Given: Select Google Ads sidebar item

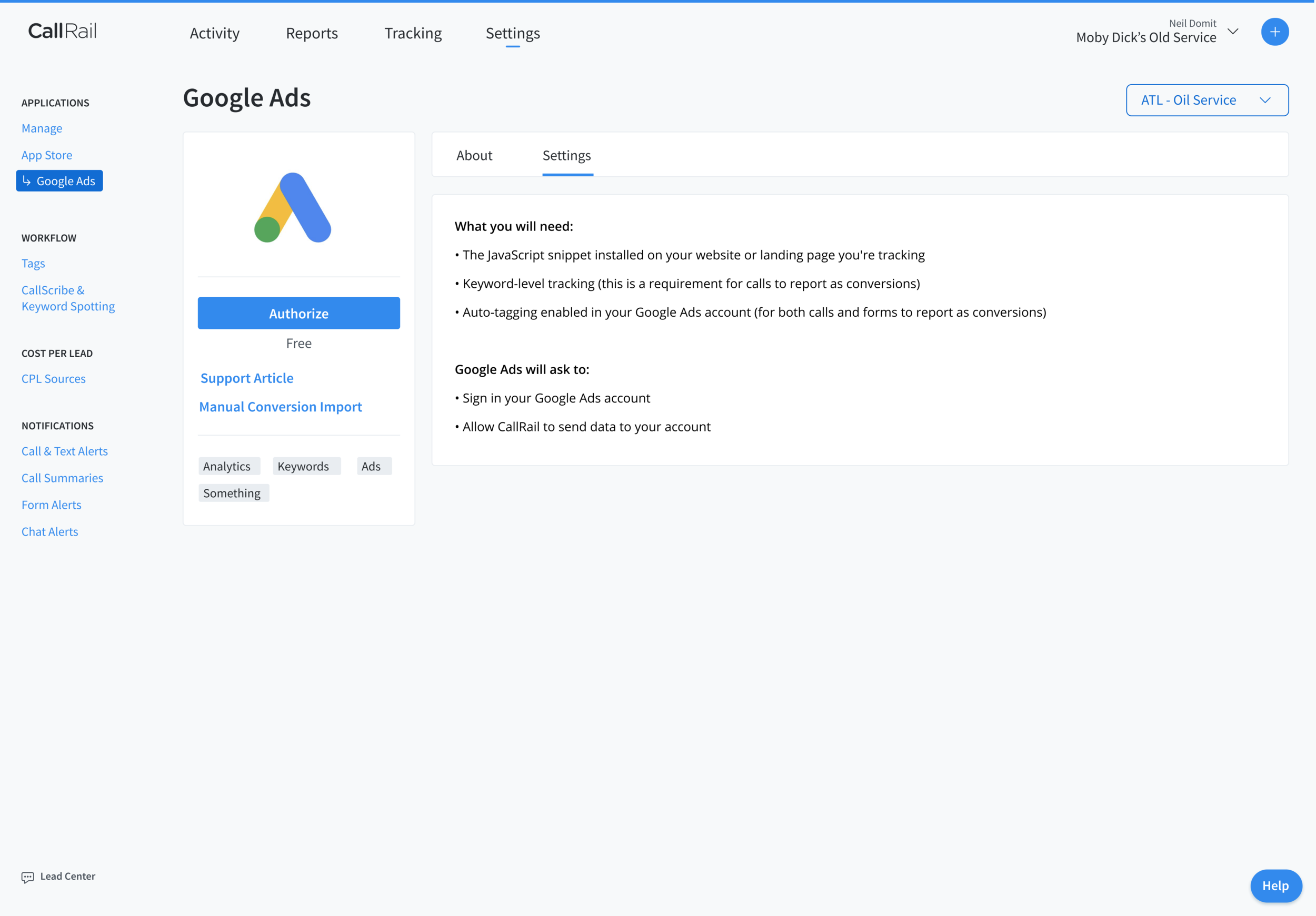Looking at the screenshot, I should pyautogui.click(x=59, y=181).
